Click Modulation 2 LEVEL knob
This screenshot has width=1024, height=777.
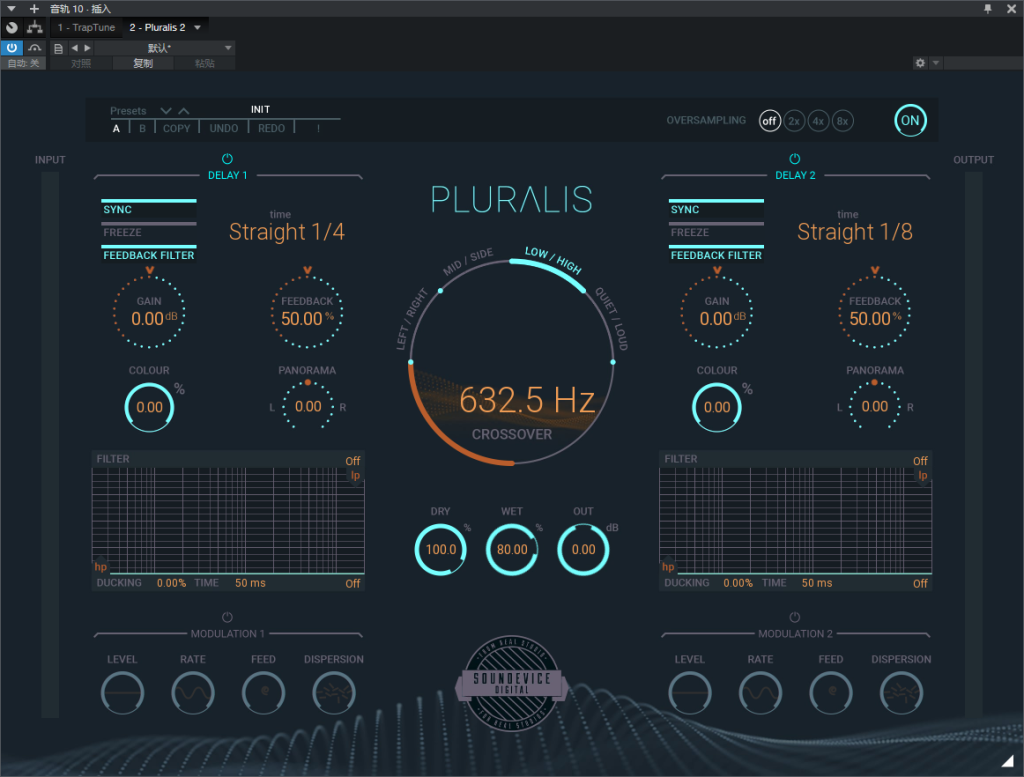pyautogui.click(x=690, y=693)
